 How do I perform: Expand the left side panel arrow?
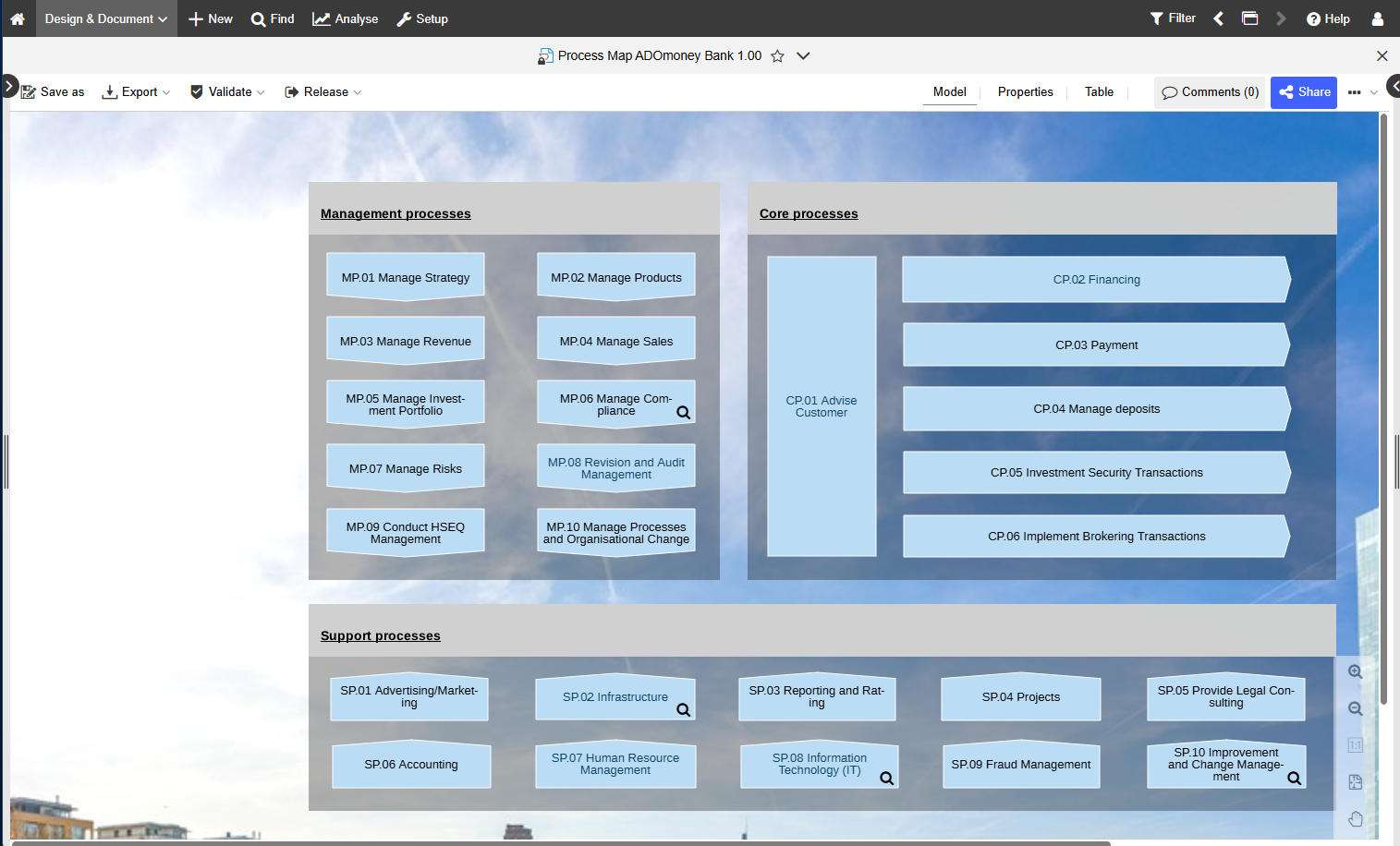8,87
